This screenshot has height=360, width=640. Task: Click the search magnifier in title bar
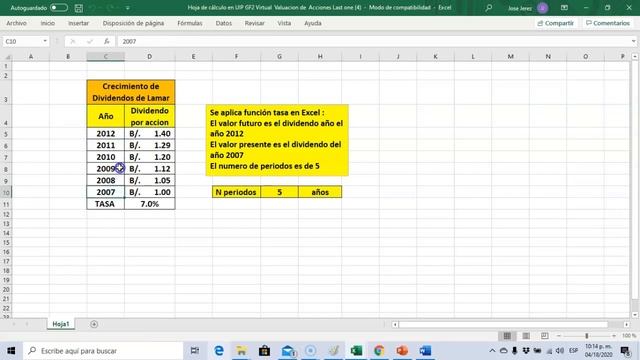coord(489,8)
